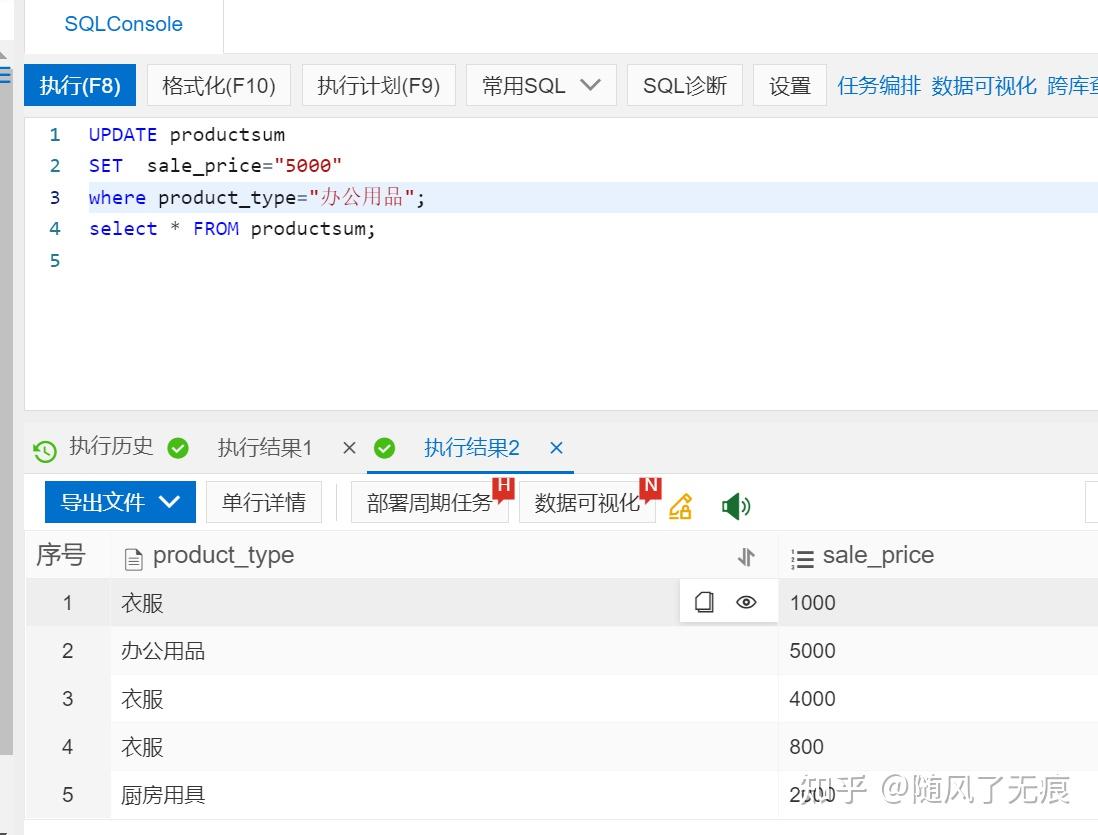Viewport: 1098px width, 835px height.
Task: Click the copy cell icon on 衣服 row
Action: (703, 601)
